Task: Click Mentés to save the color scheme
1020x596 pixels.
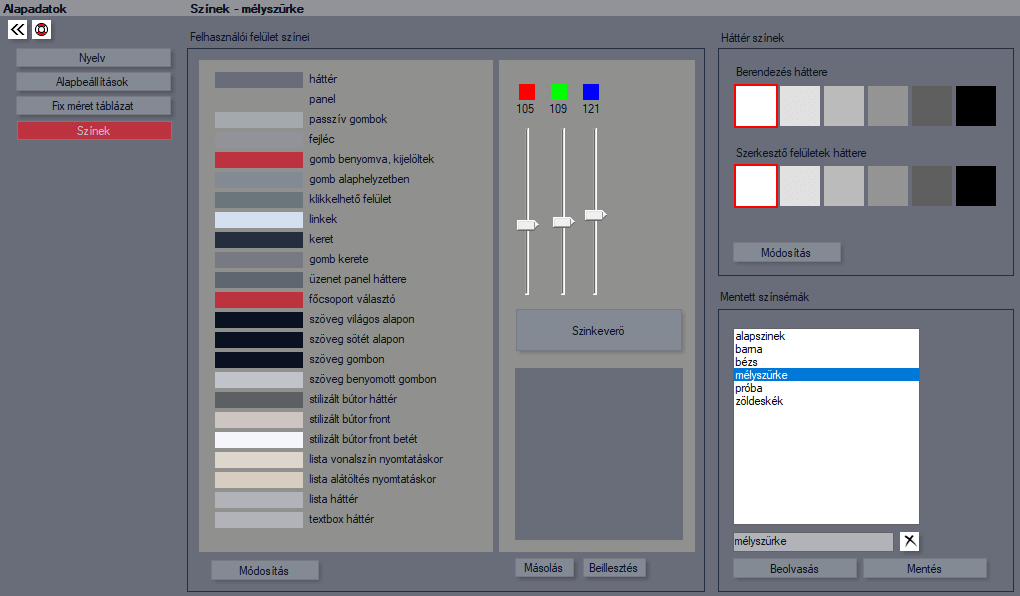Action: 924,569
